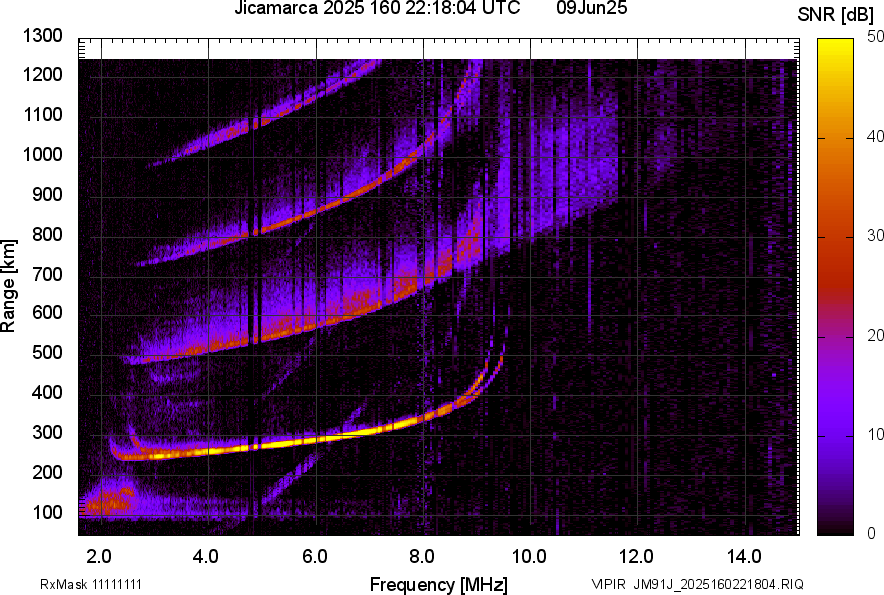This screenshot has width=884, height=595.
Task: Click the orange E-region echo patch near 100 km
Action: [110, 499]
